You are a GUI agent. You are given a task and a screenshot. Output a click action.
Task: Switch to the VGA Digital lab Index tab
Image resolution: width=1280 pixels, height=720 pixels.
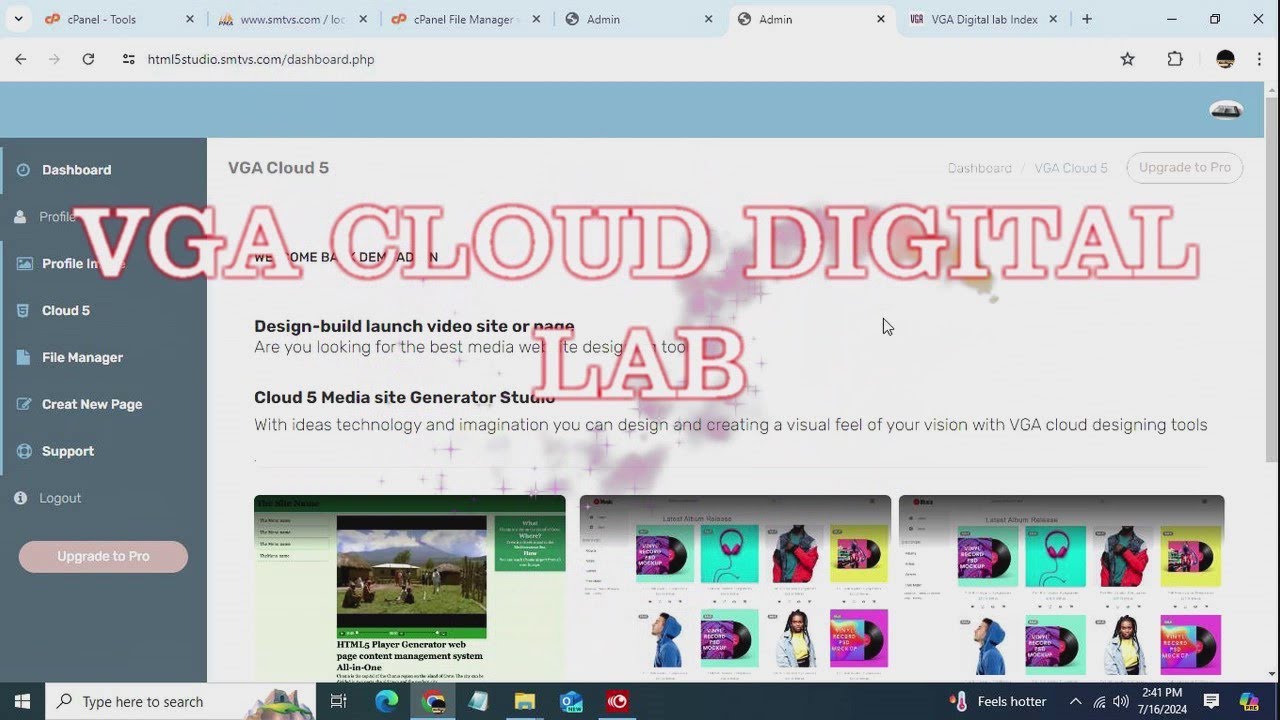[984, 19]
